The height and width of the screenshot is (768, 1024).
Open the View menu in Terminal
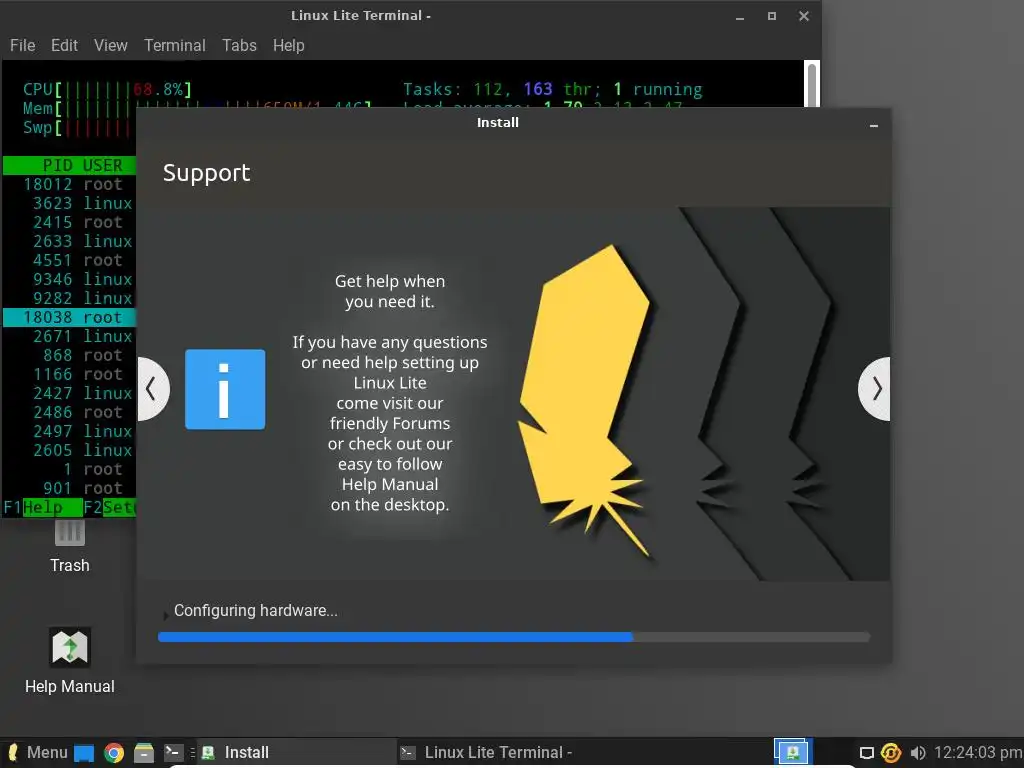point(110,45)
